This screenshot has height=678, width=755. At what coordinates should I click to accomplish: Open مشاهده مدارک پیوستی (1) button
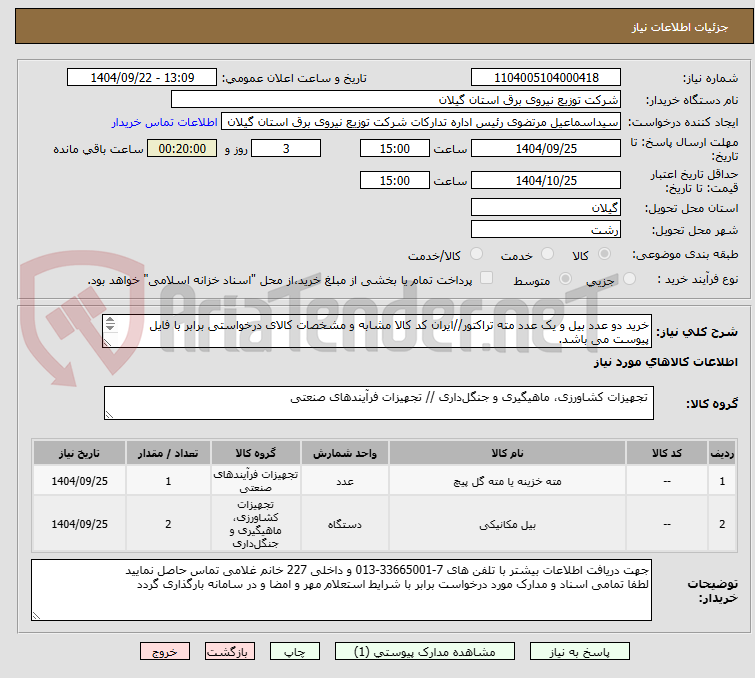pyautogui.click(x=425, y=652)
